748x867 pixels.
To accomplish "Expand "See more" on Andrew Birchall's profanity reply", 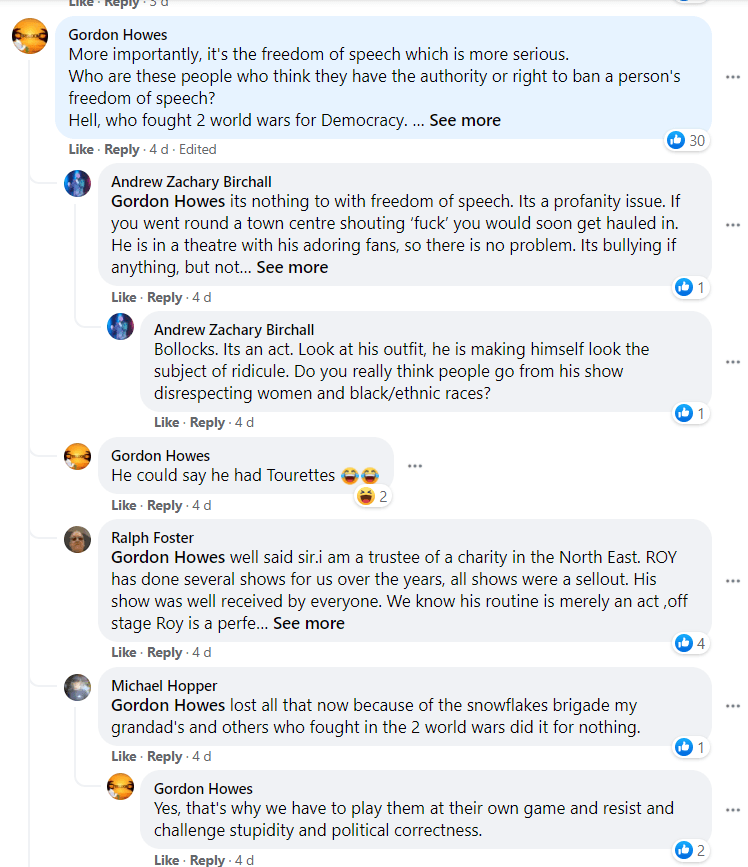I will pos(292,267).
